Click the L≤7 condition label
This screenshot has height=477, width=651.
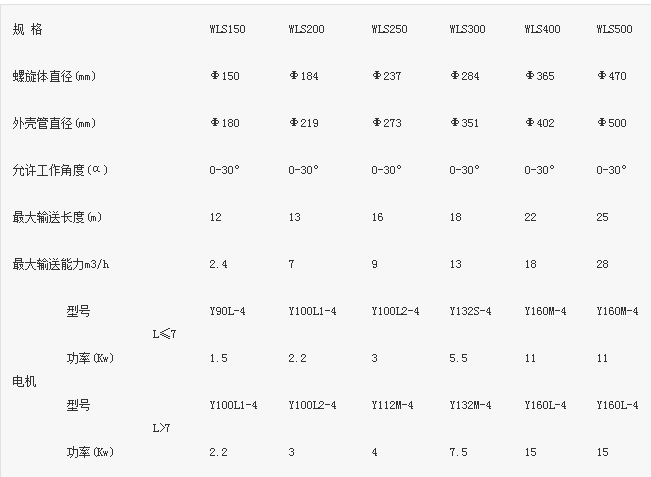coord(167,334)
